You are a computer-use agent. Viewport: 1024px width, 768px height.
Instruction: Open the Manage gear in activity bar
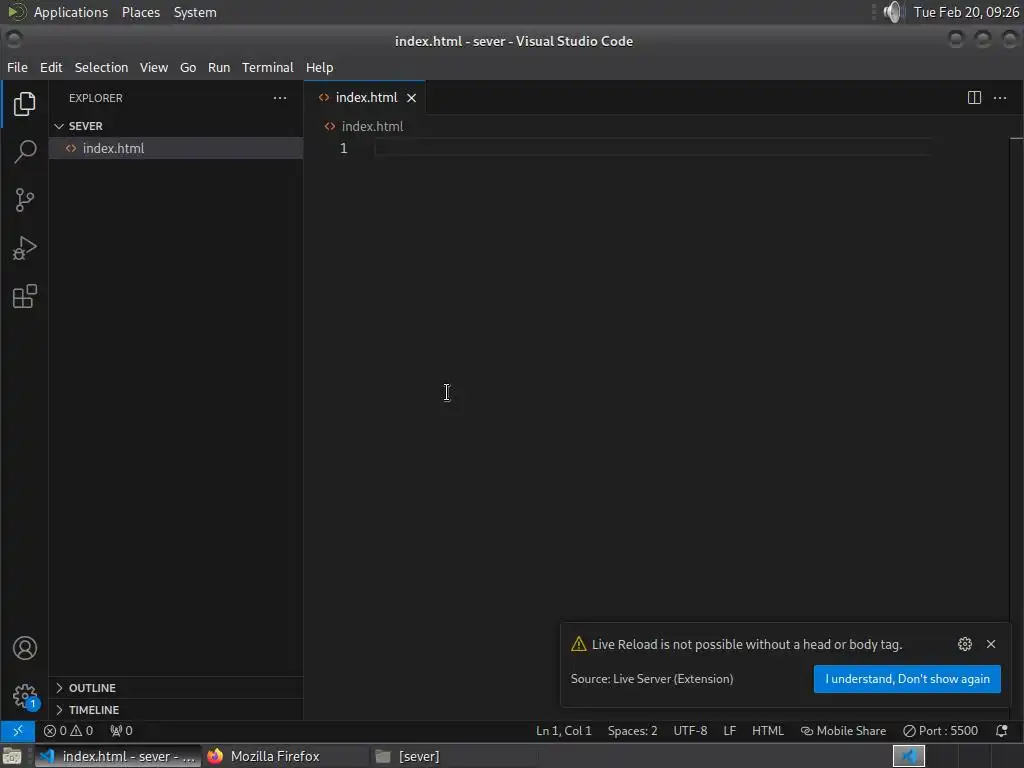[x=25, y=696]
